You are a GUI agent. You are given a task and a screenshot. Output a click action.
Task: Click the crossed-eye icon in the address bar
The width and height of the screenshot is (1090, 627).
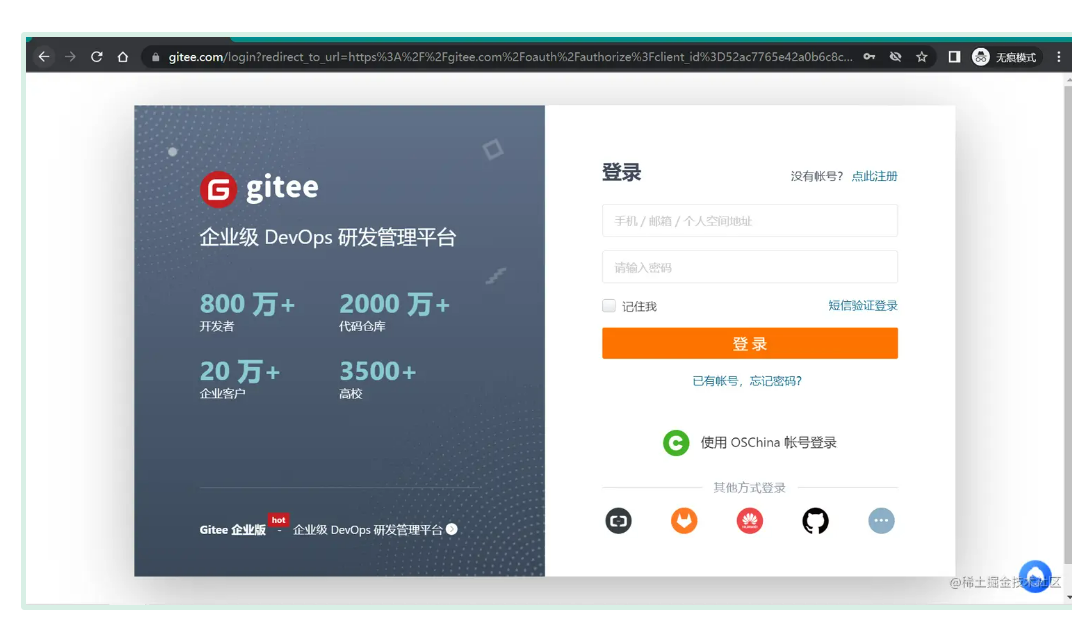click(x=895, y=57)
